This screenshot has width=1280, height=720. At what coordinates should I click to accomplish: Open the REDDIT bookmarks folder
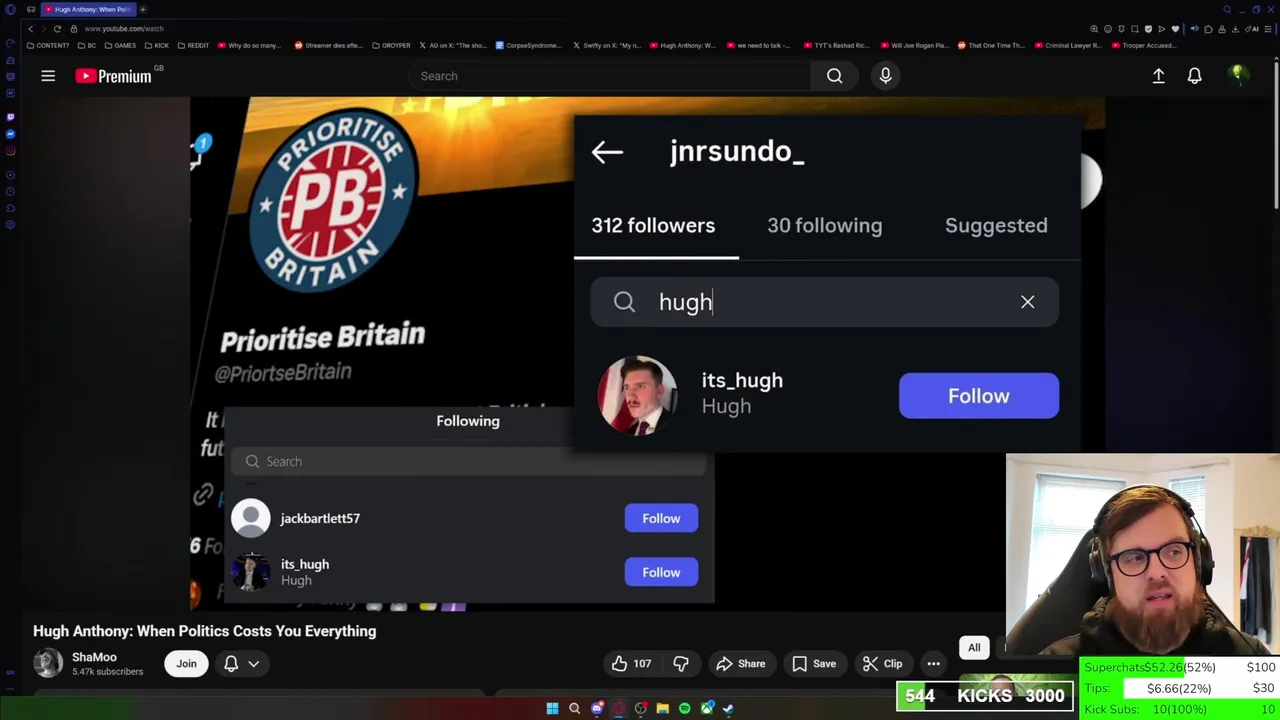coord(192,46)
